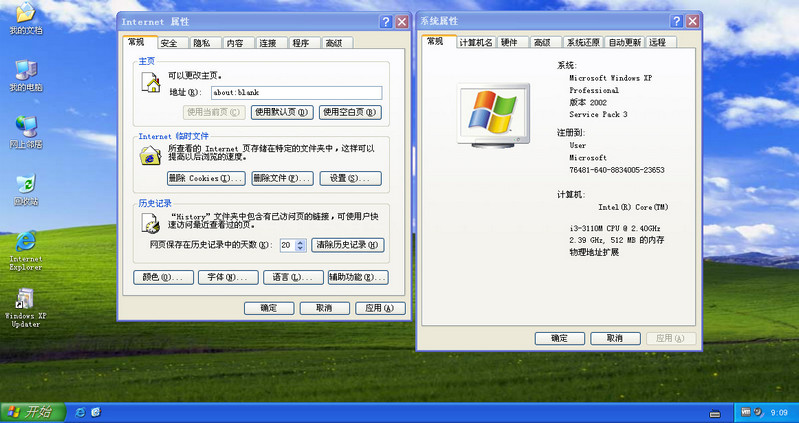Click the input method tray icon
Screen dimensions: 799x423
point(745,412)
